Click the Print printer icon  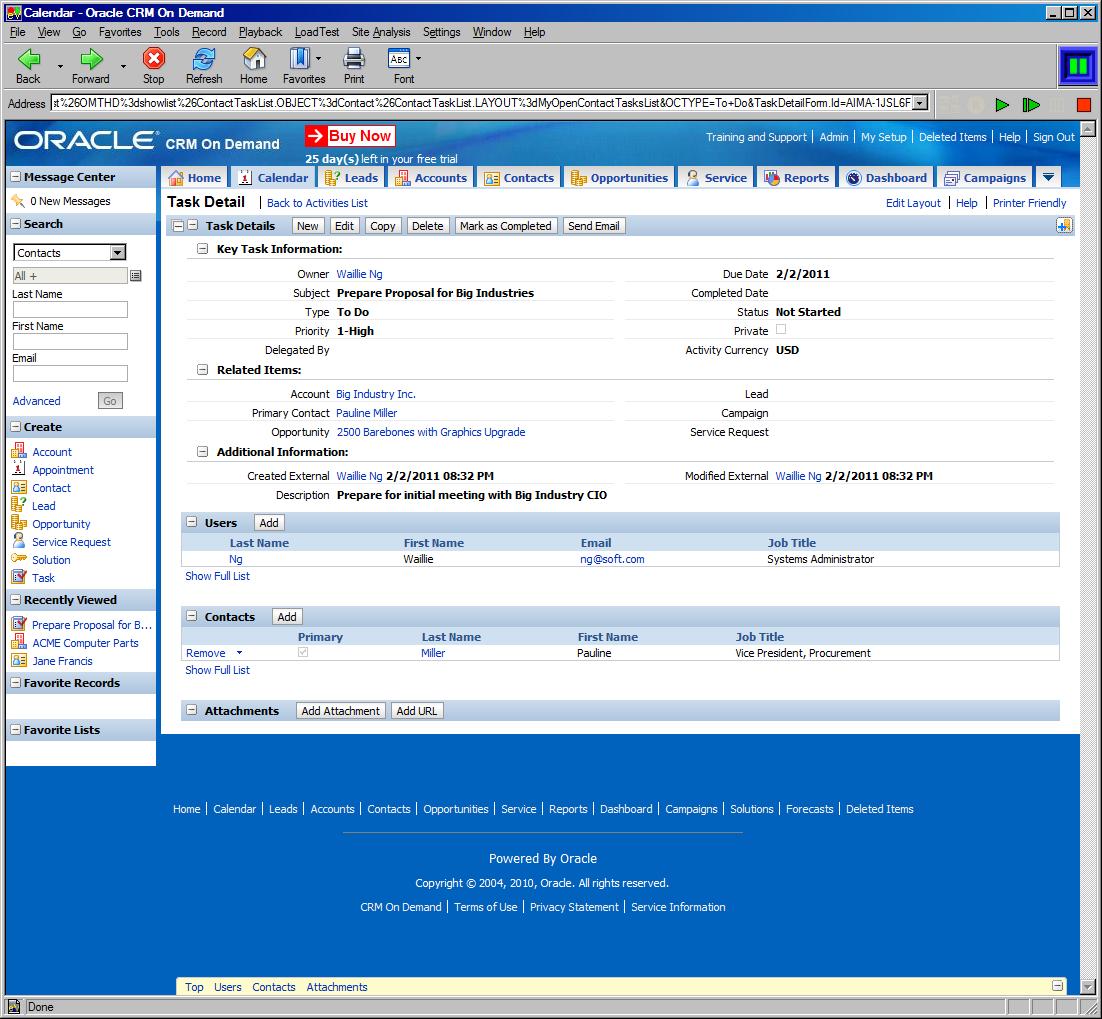tap(354, 58)
